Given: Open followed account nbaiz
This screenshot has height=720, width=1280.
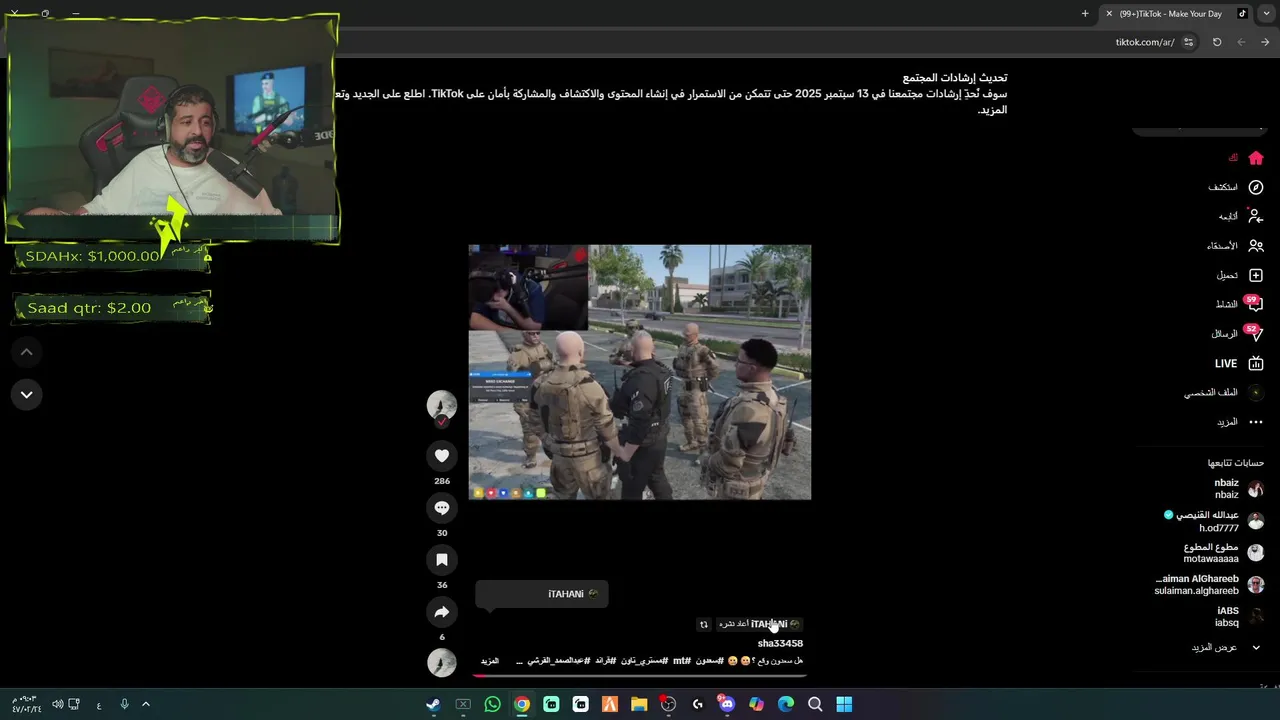Looking at the screenshot, I should pyautogui.click(x=1237, y=489).
